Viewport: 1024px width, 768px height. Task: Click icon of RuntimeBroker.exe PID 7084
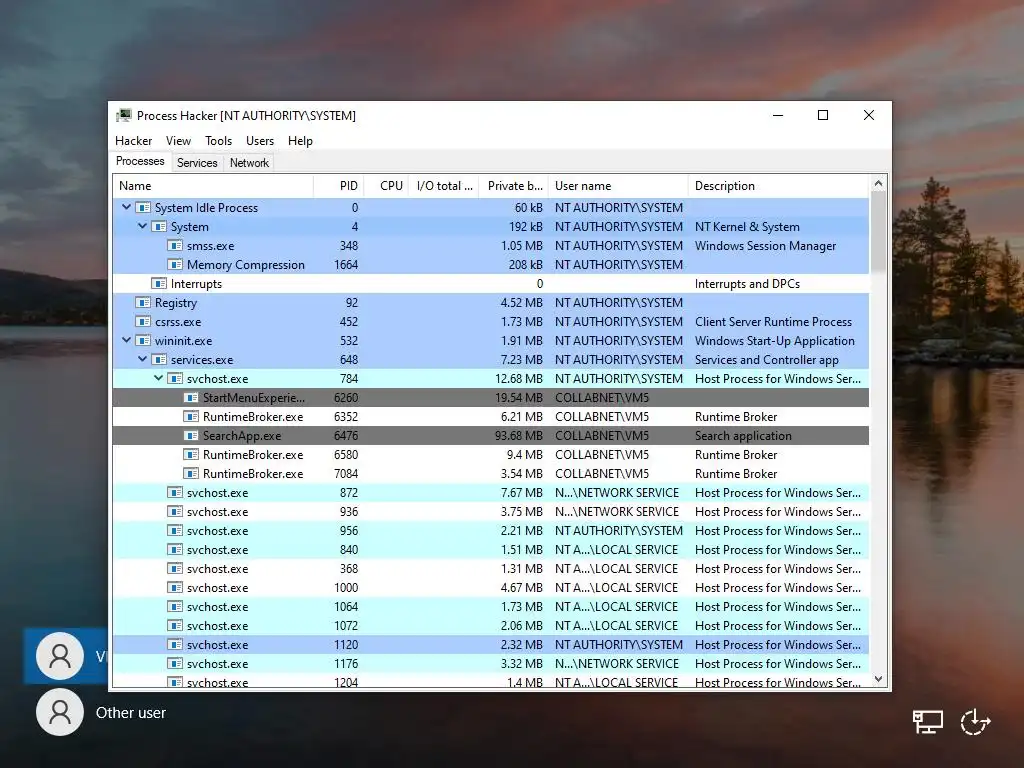[191, 473]
